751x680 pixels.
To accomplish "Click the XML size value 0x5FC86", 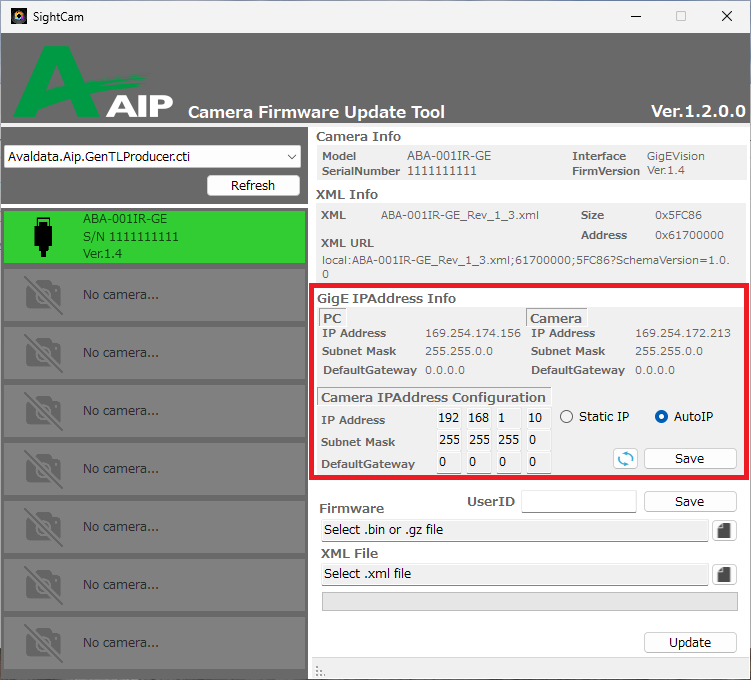I will 678,215.
